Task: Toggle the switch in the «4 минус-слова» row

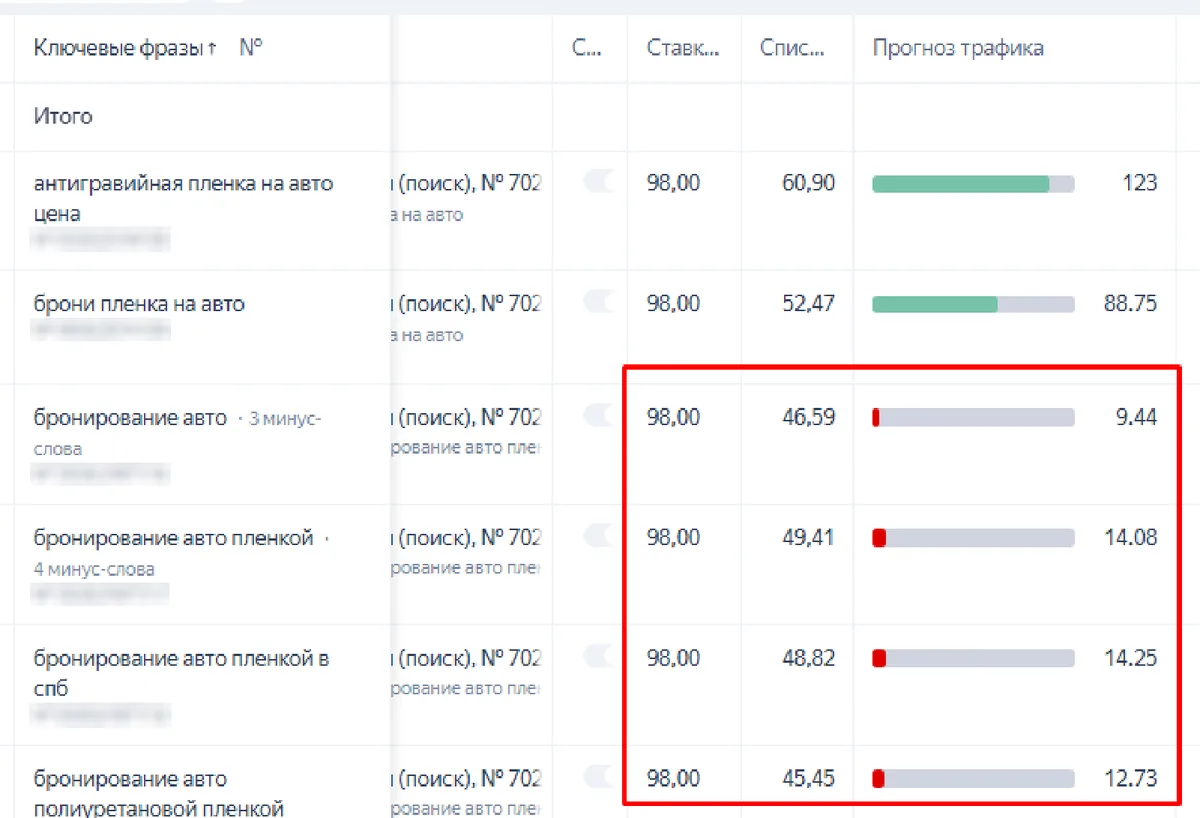Action: 598,536
